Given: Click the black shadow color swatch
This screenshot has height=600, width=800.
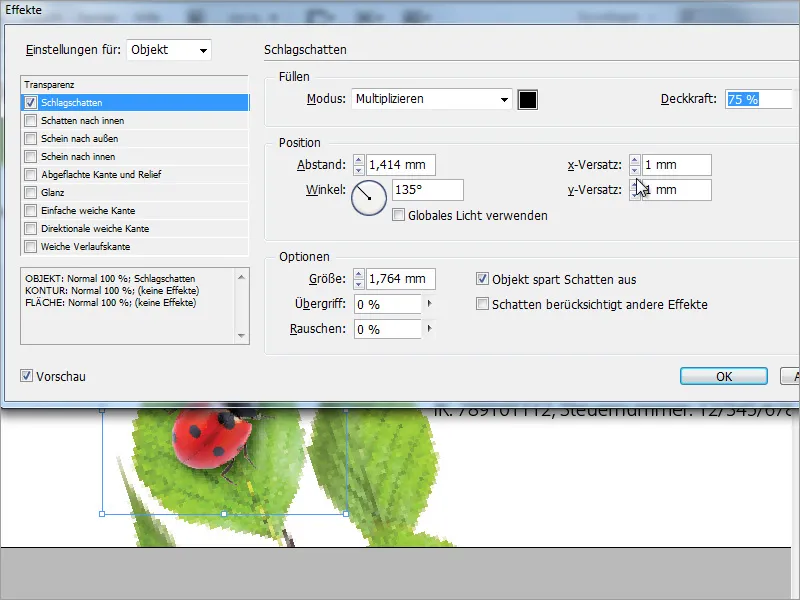Looking at the screenshot, I should click(x=528, y=99).
